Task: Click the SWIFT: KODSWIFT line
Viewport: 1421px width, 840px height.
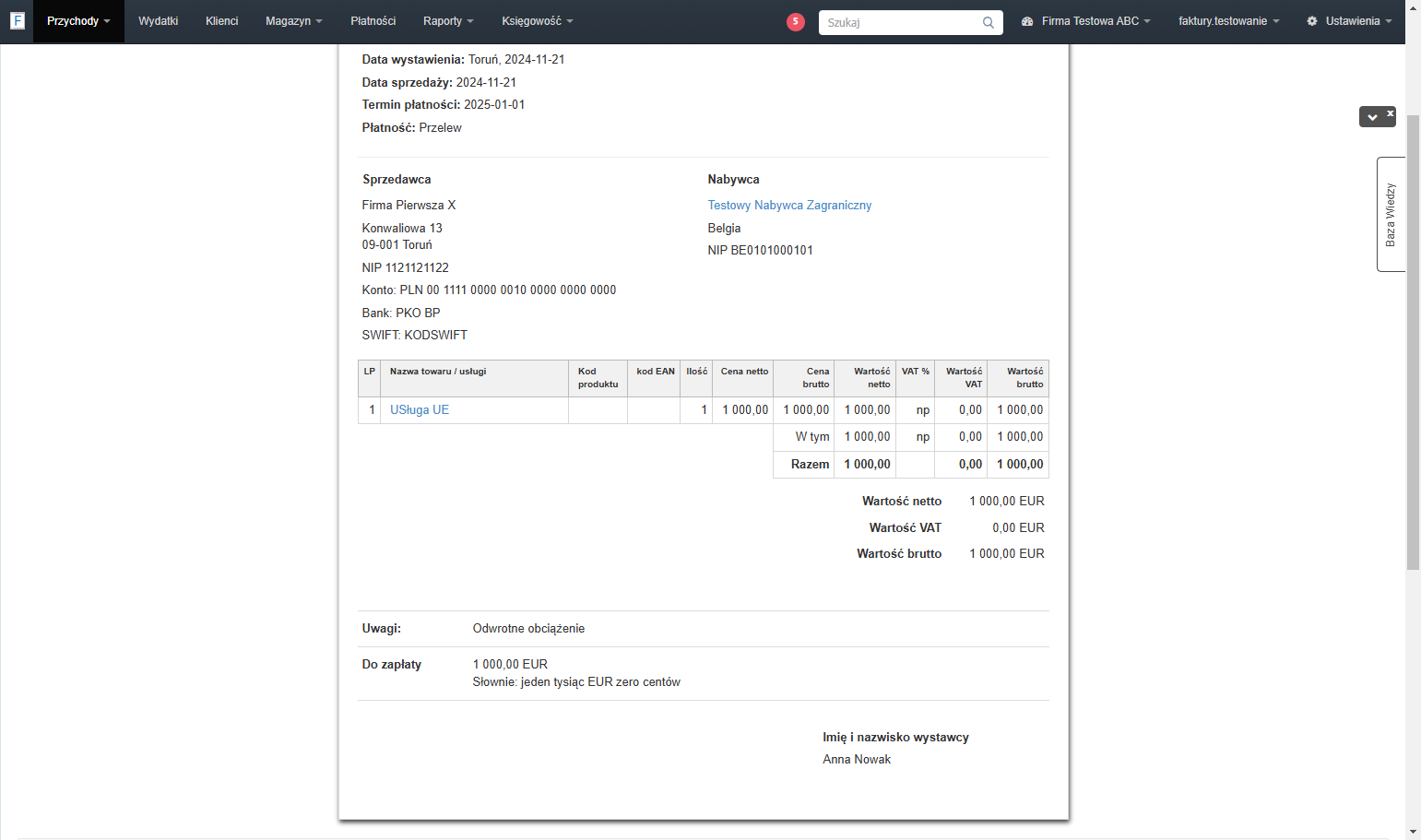Action: (x=415, y=336)
